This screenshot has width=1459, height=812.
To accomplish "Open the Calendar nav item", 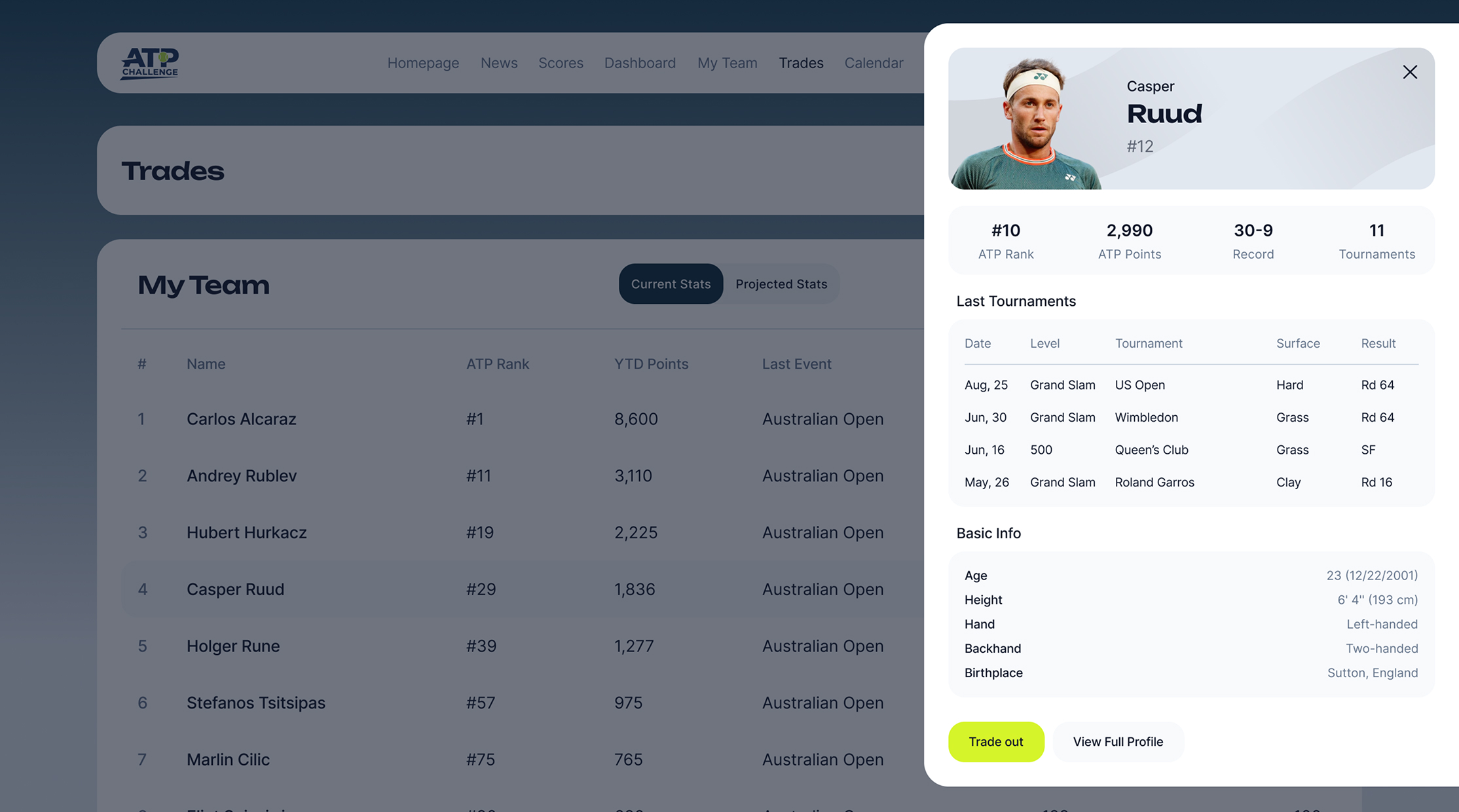I will [874, 63].
